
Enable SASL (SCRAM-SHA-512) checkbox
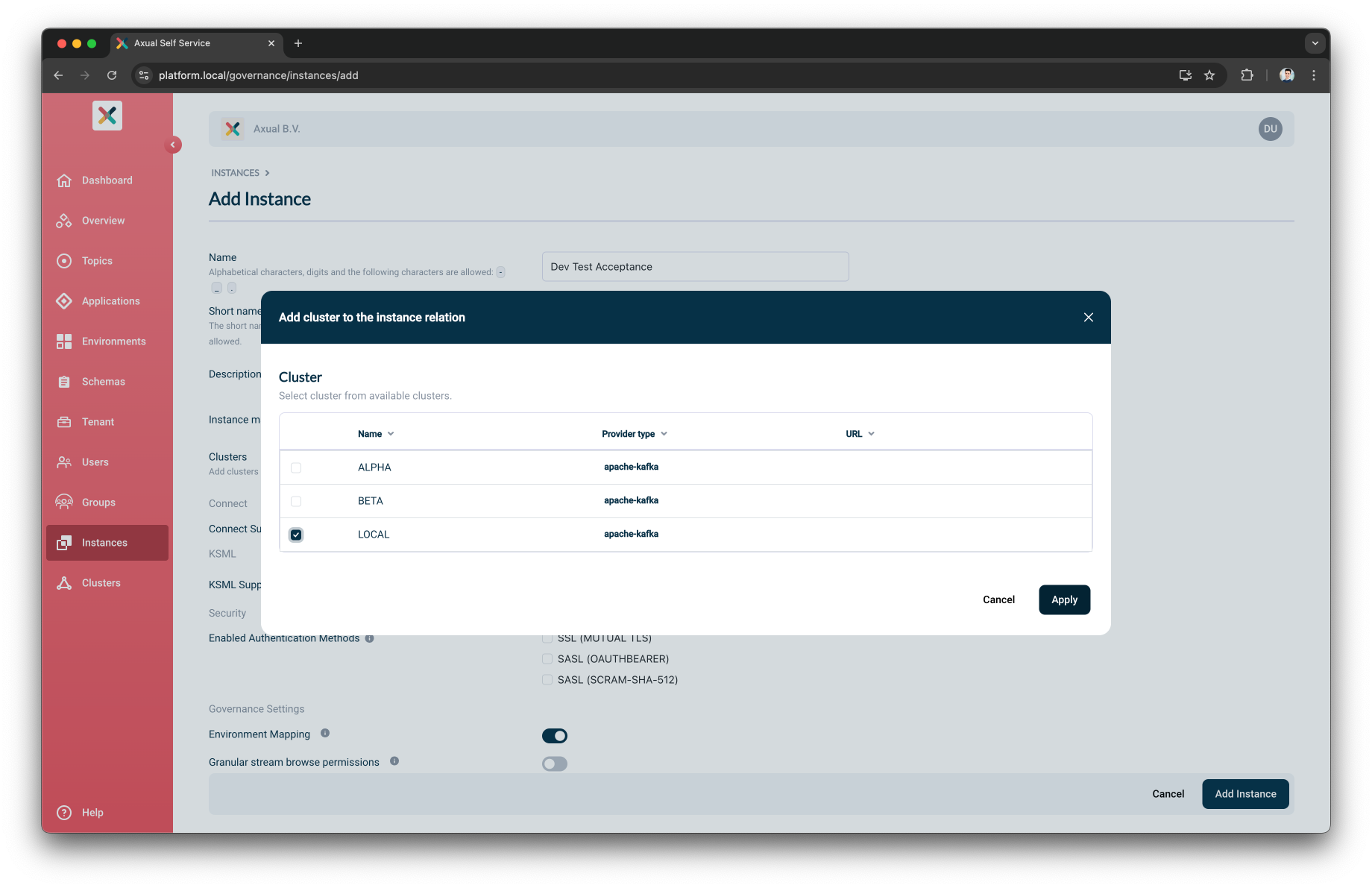pos(547,680)
